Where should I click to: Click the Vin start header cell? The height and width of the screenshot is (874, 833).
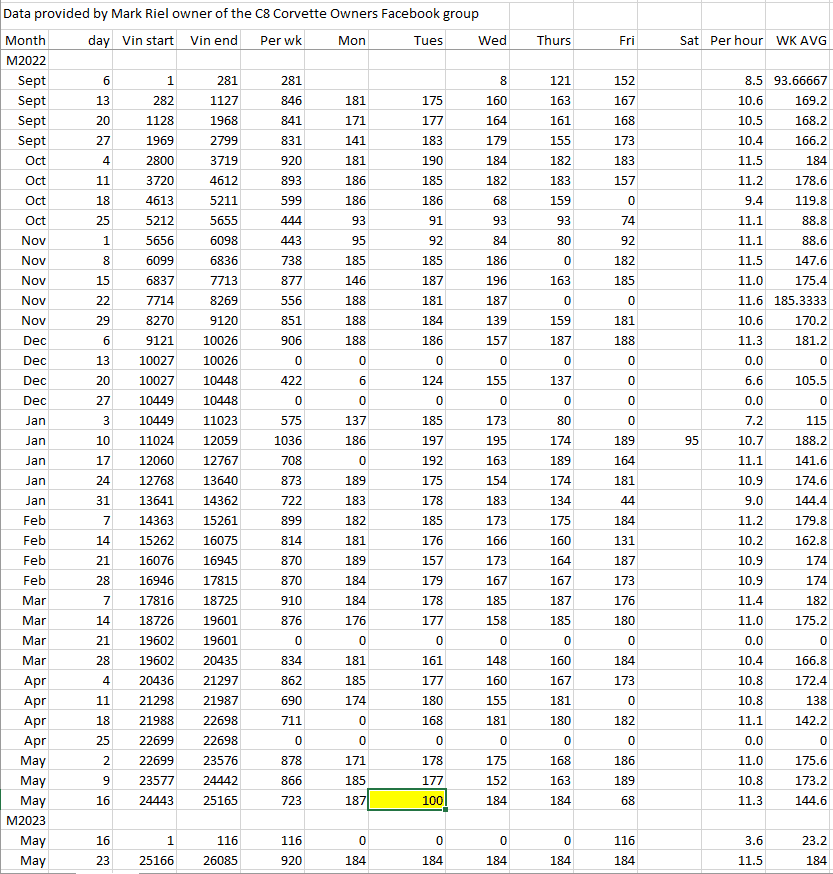pos(148,41)
